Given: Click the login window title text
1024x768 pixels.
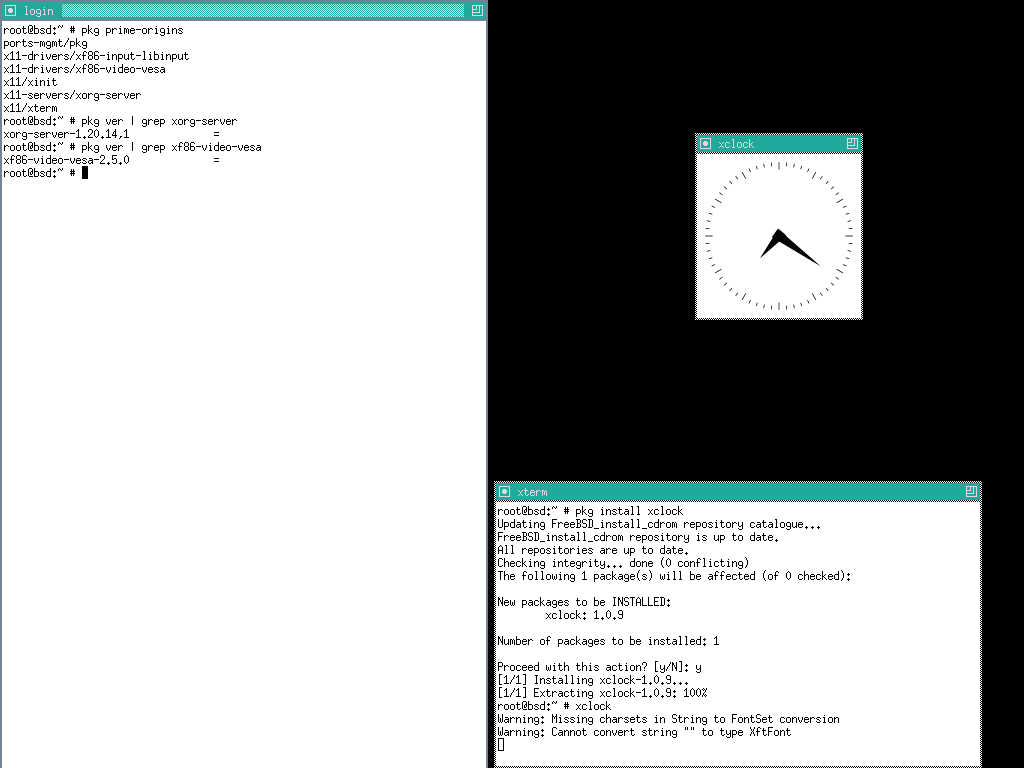Looking at the screenshot, I should (39, 11).
